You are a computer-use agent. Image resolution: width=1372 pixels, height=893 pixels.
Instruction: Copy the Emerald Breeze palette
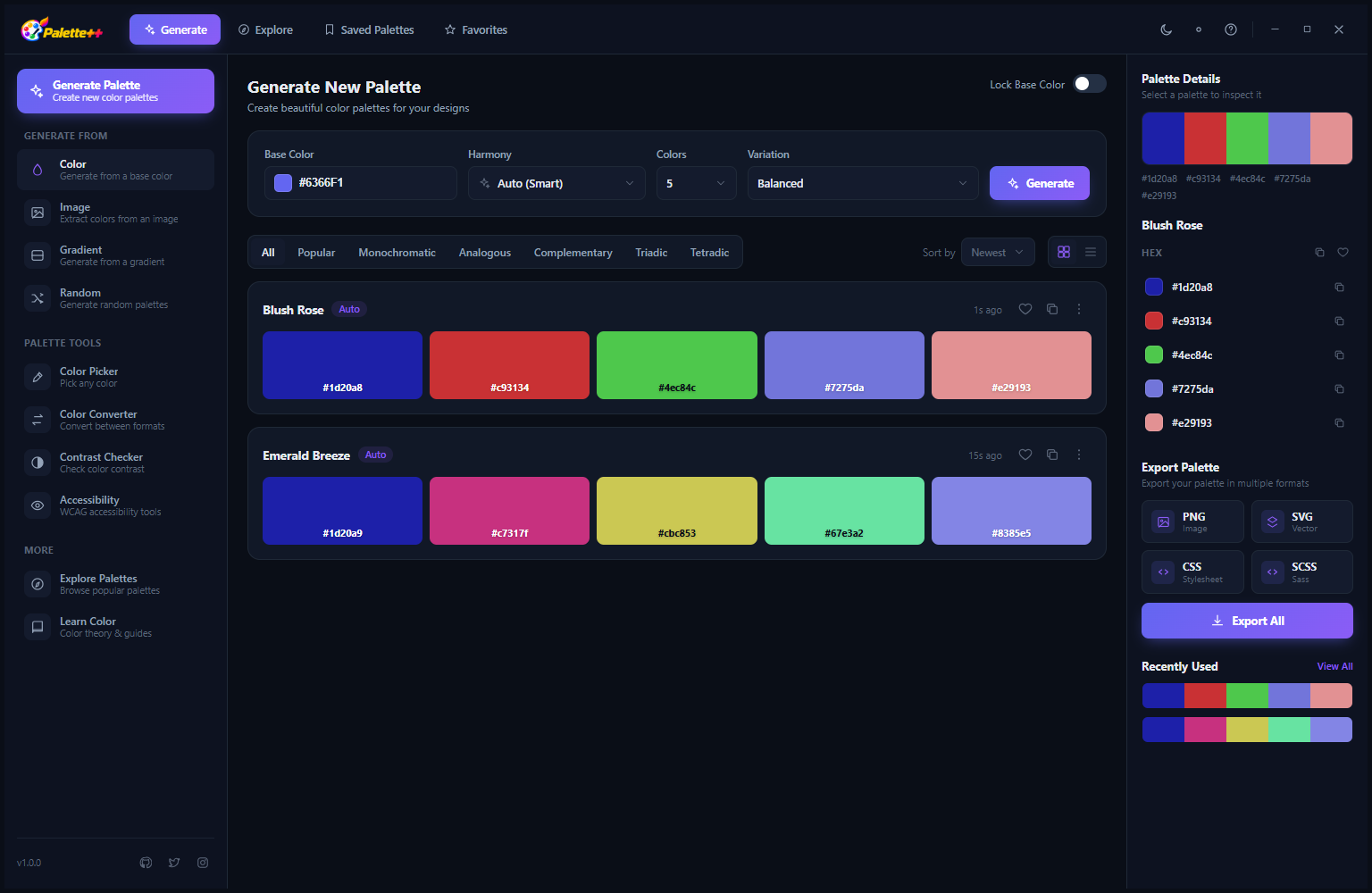tap(1052, 455)
